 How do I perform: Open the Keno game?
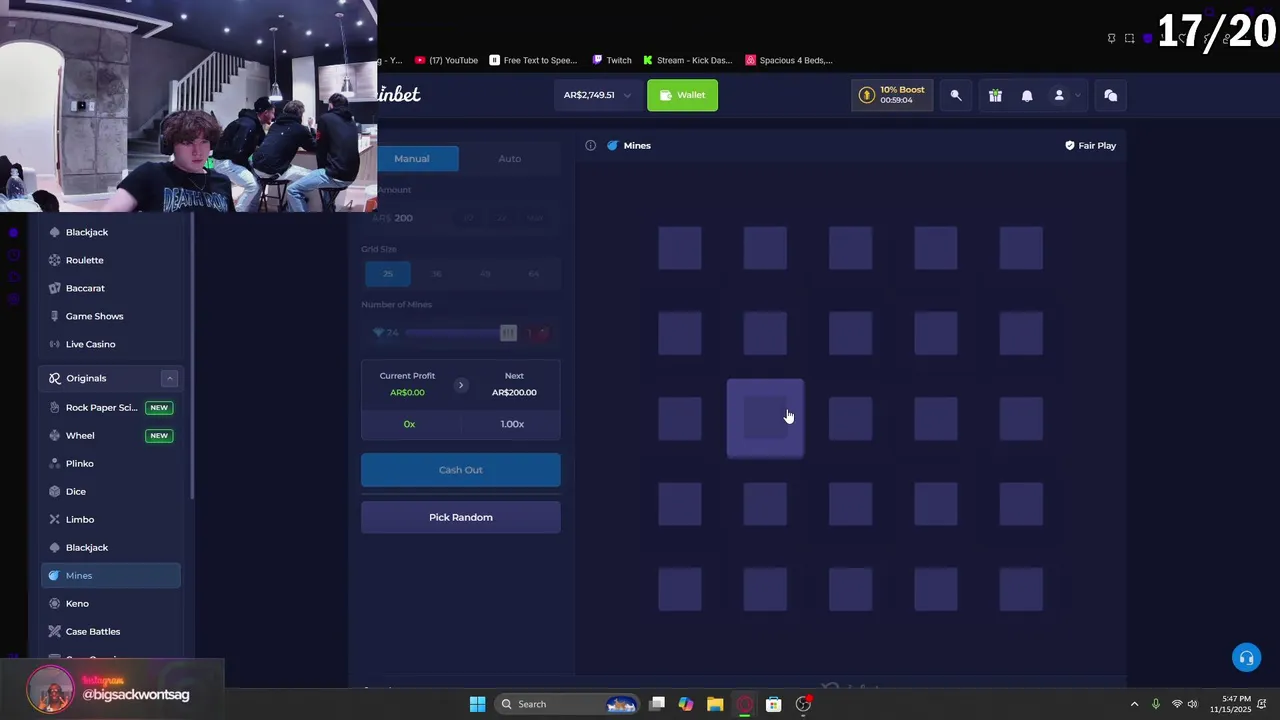pyautogui.click(x=110, y=604)
